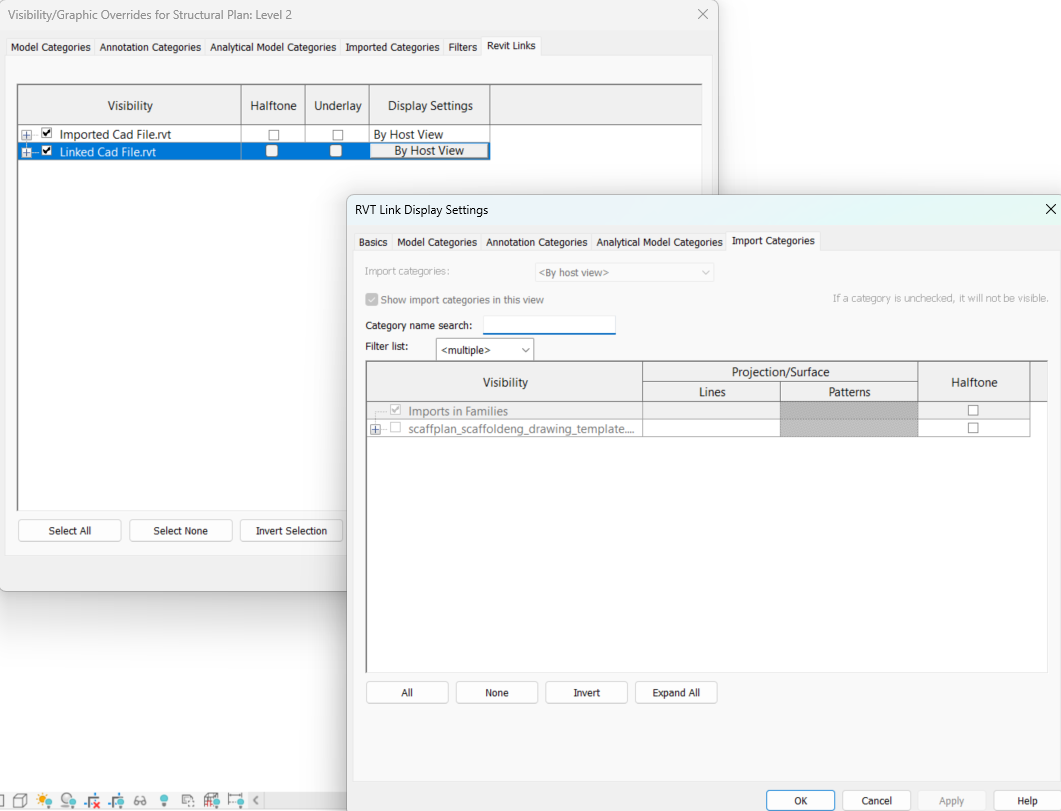The height and width of the screenshot is (811, 1061).
Task: Expand scaffplan_scaffoldeng_drawing_template category
Action: (x=375, y=428)
